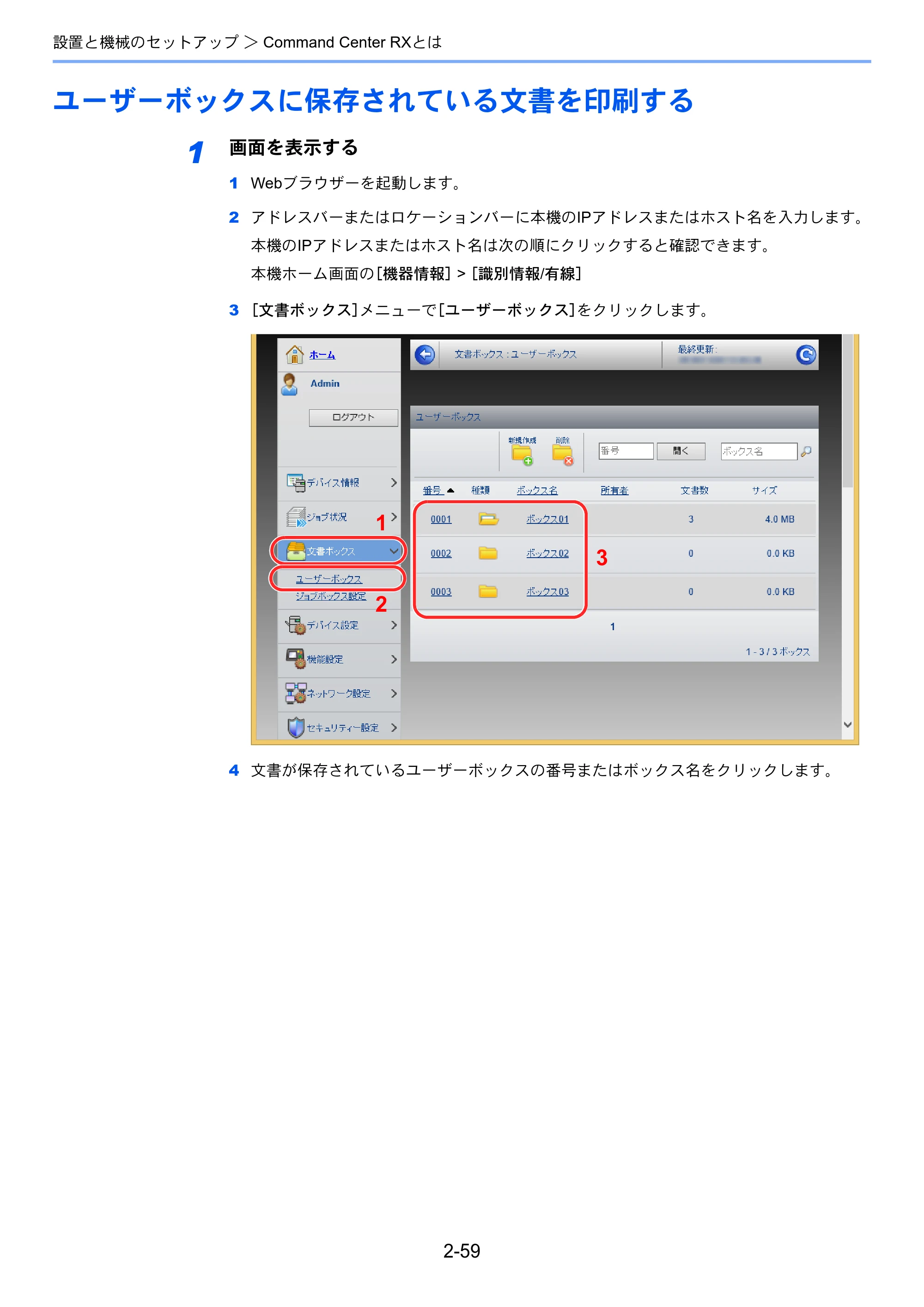Image resolution: width=924 pixels, height=1307 pixels.
Task: Sort by the 所有者 column header
Action: pyautogui.click(x=614, y=490)
